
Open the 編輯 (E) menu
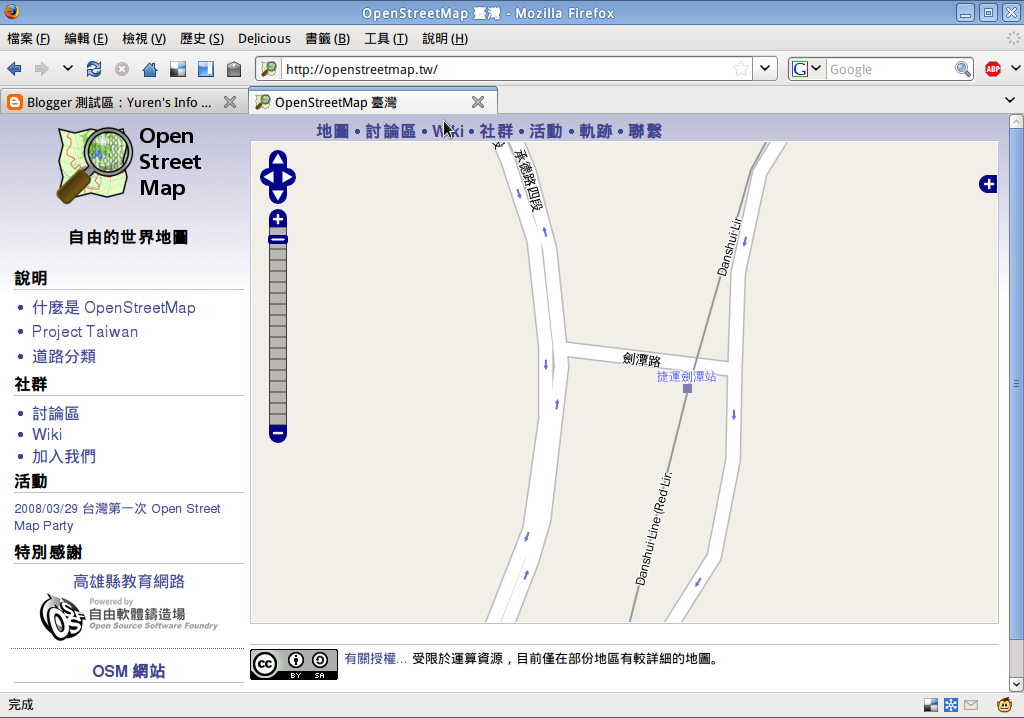86,39
